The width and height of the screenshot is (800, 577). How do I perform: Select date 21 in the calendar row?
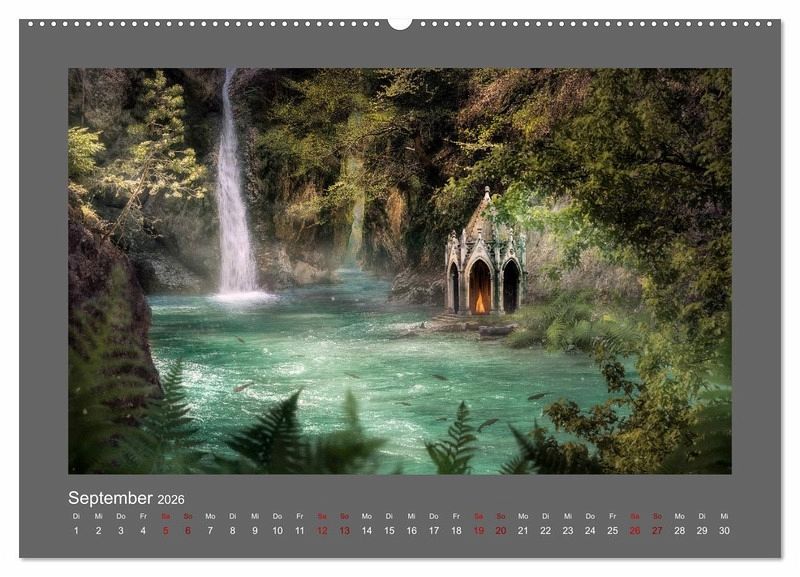point(523,531)
